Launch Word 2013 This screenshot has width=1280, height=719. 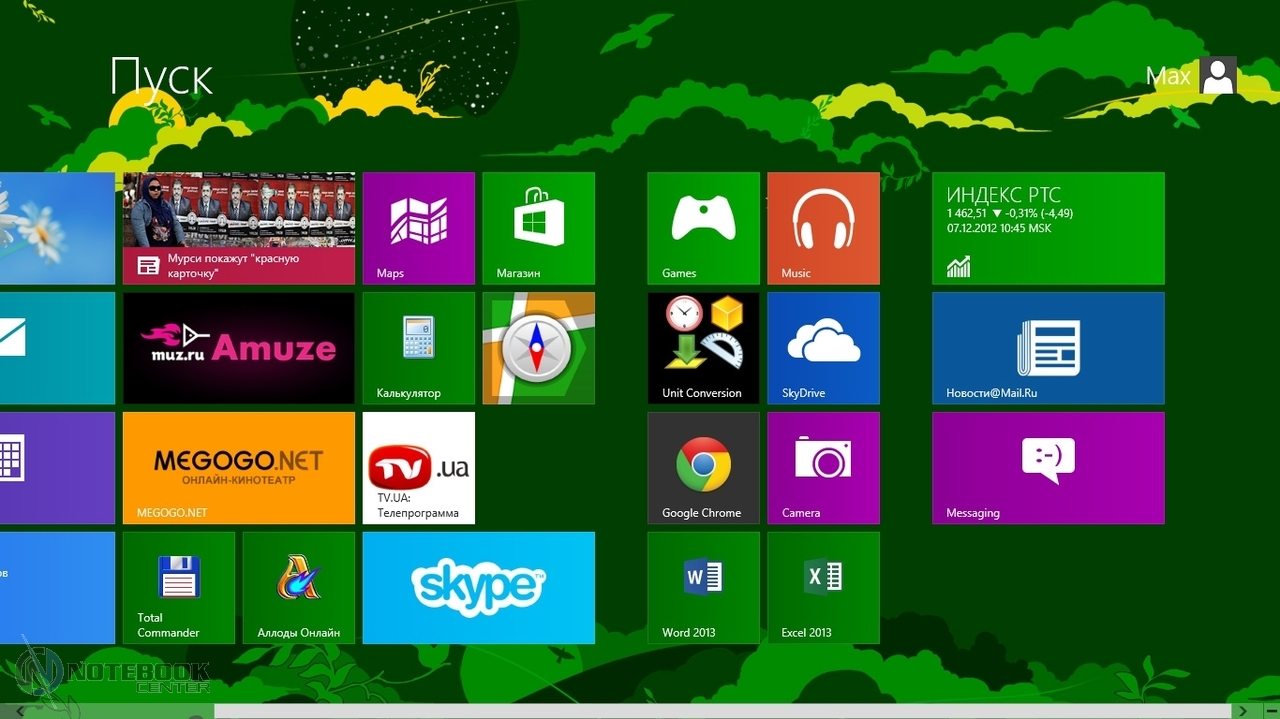(703, 588)
